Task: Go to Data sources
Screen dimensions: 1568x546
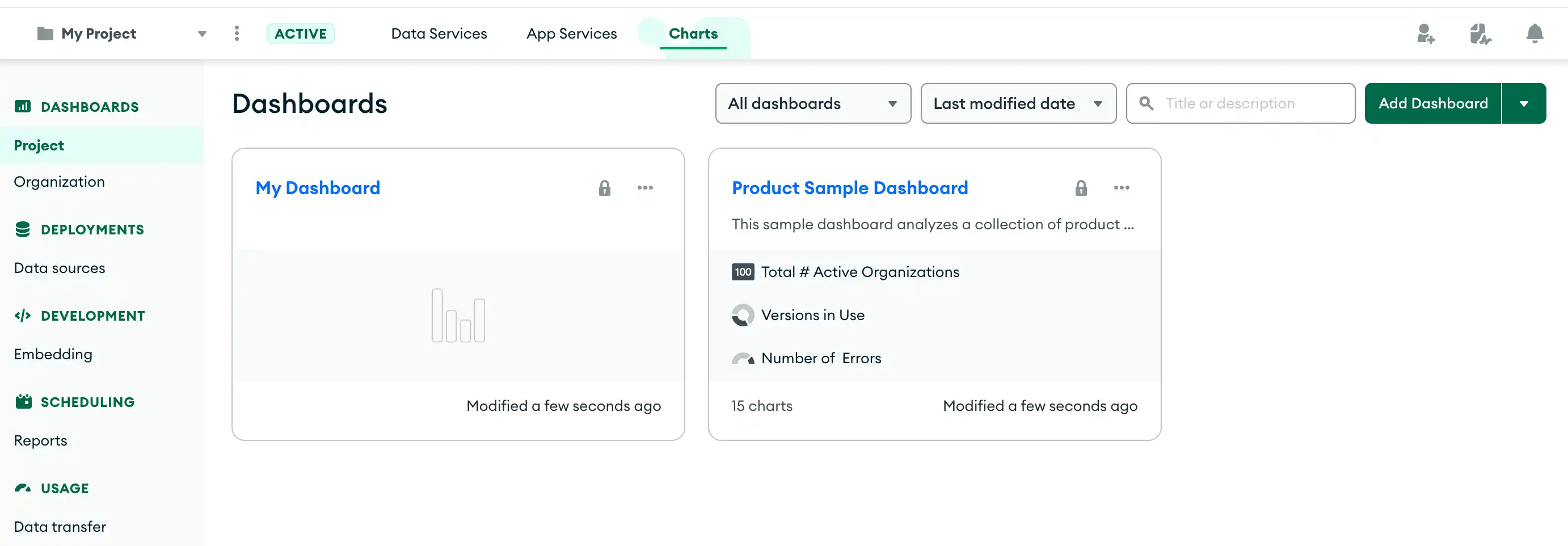Action: click(60, 268)
